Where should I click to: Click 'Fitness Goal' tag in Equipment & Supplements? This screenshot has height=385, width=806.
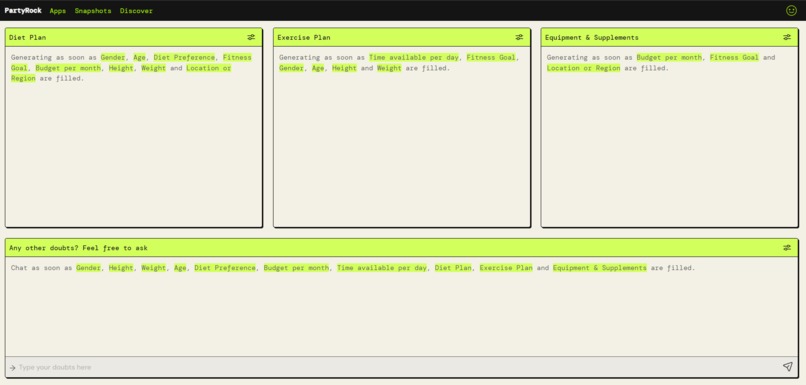point(734,57)
